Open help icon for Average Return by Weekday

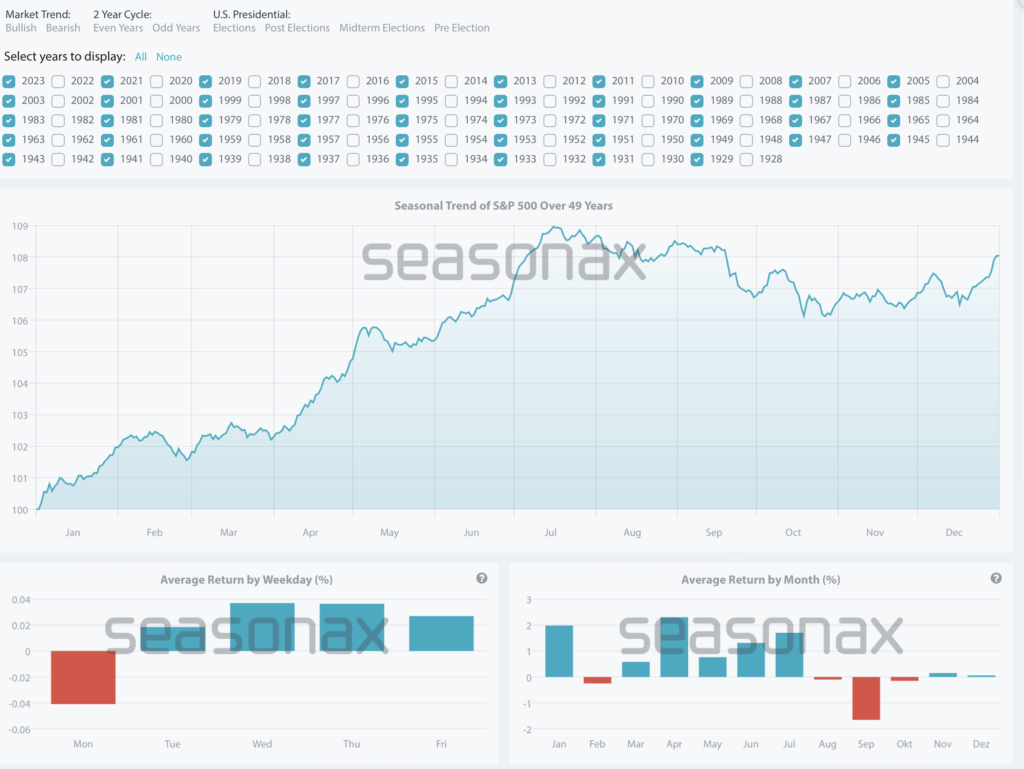[x=482, y=578]
